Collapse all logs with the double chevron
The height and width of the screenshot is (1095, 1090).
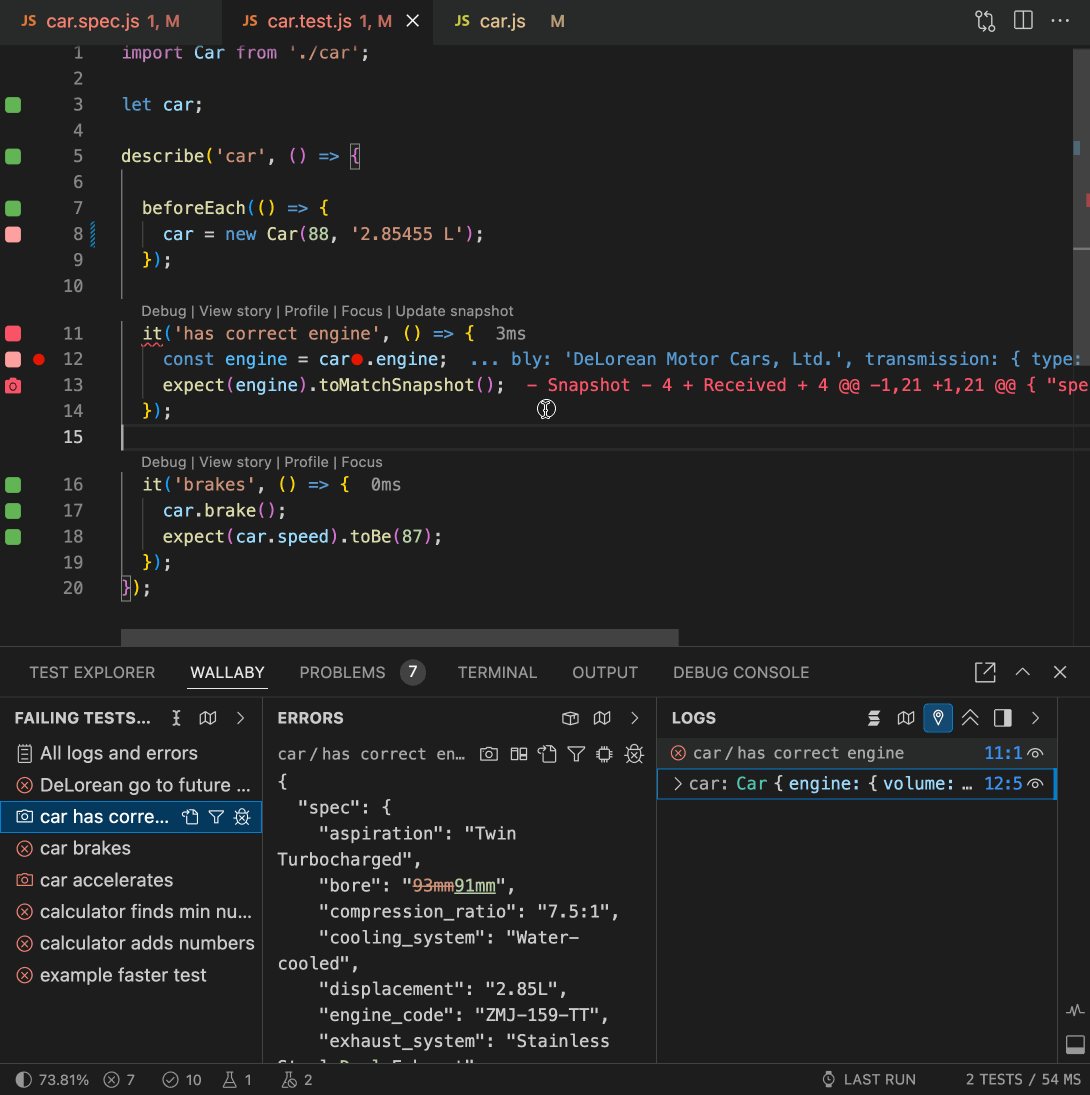point(970,718)
